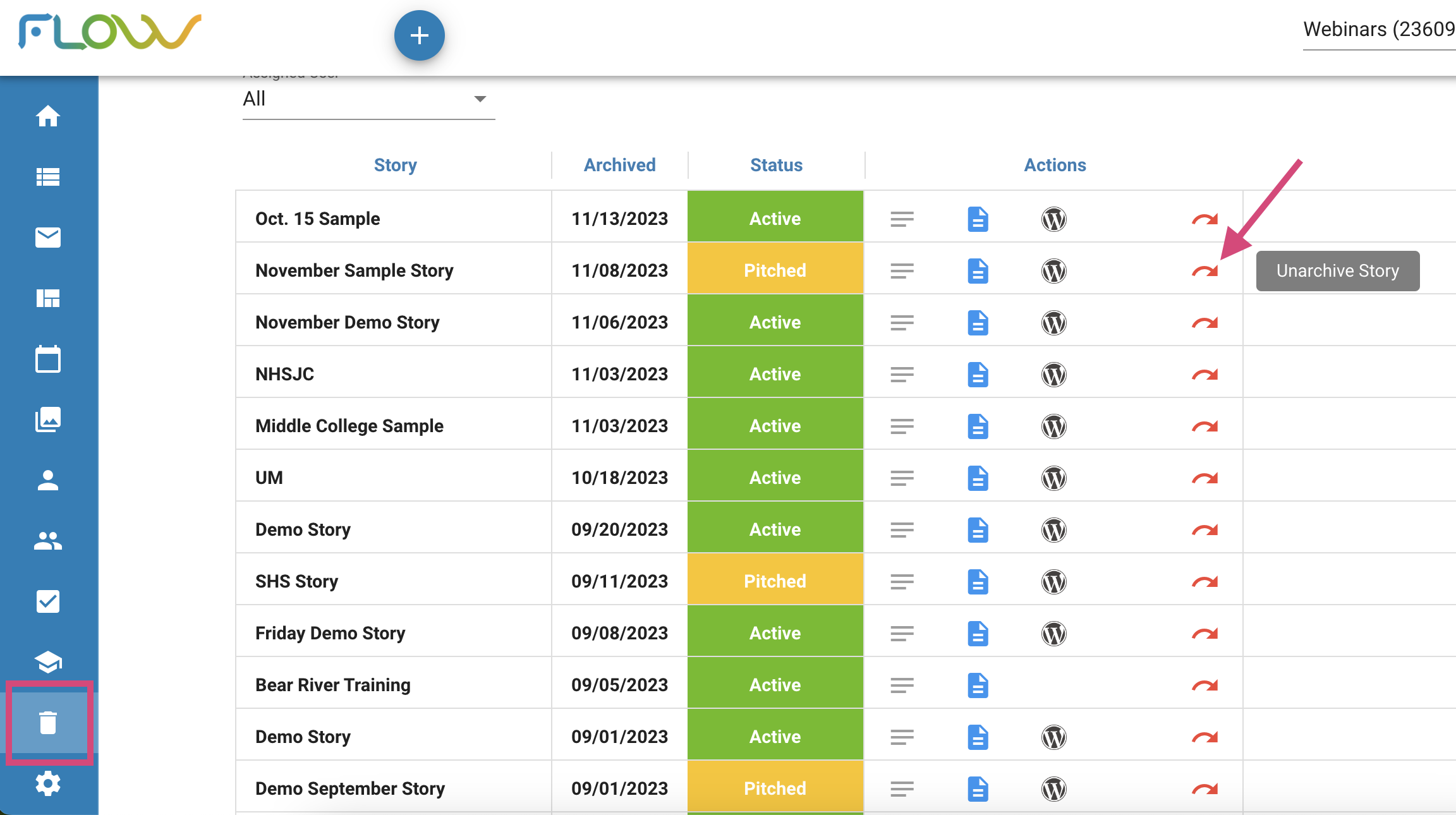
Task: Open the checkbox tasks sidebar icon
Action: tap(48, 601)
